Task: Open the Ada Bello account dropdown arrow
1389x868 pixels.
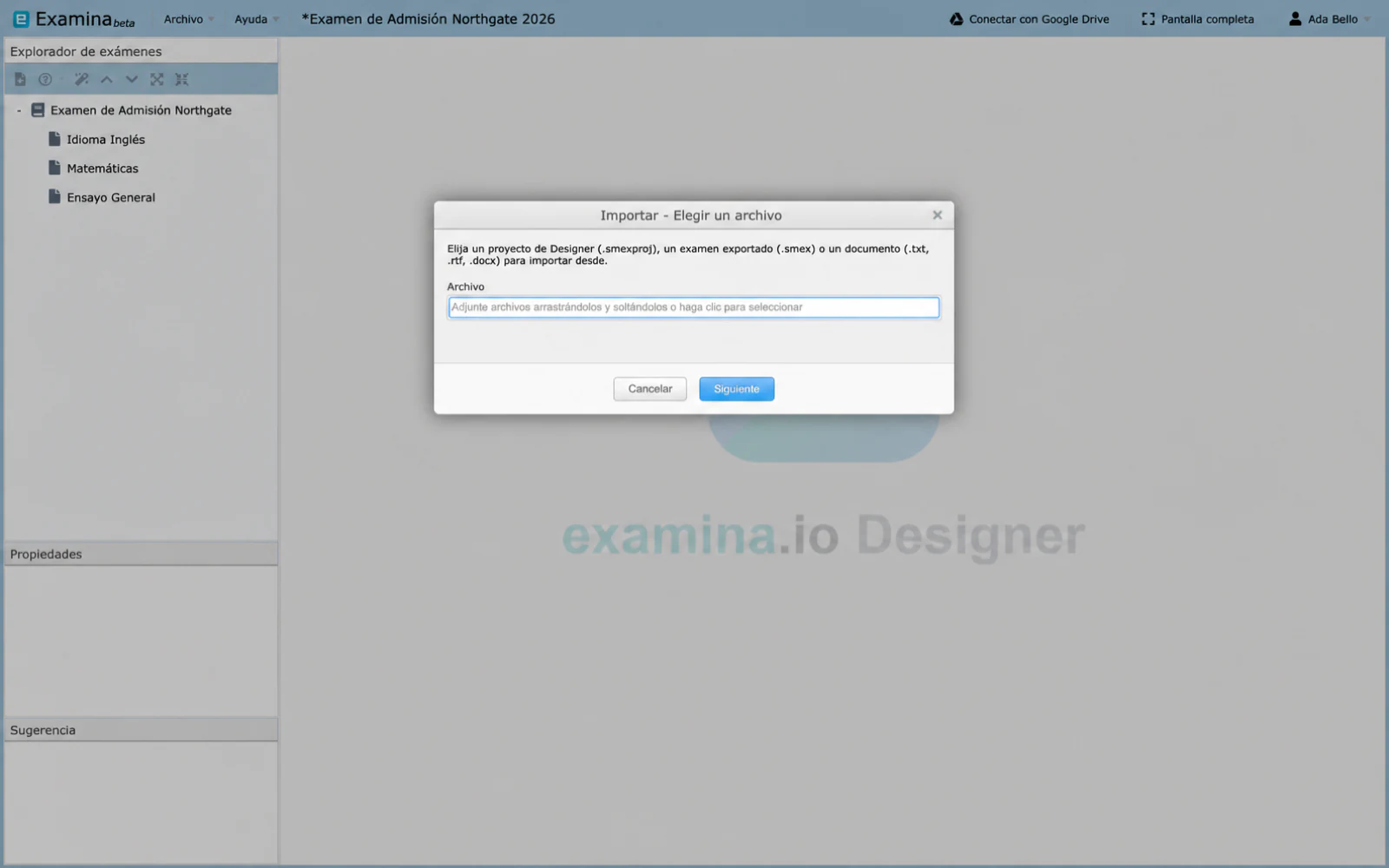Action: [1367, 19]
